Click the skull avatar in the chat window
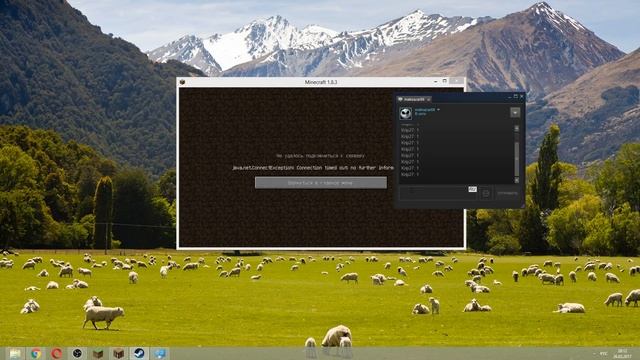The width and height of the screenshot is (640, 360). (405, 113)
